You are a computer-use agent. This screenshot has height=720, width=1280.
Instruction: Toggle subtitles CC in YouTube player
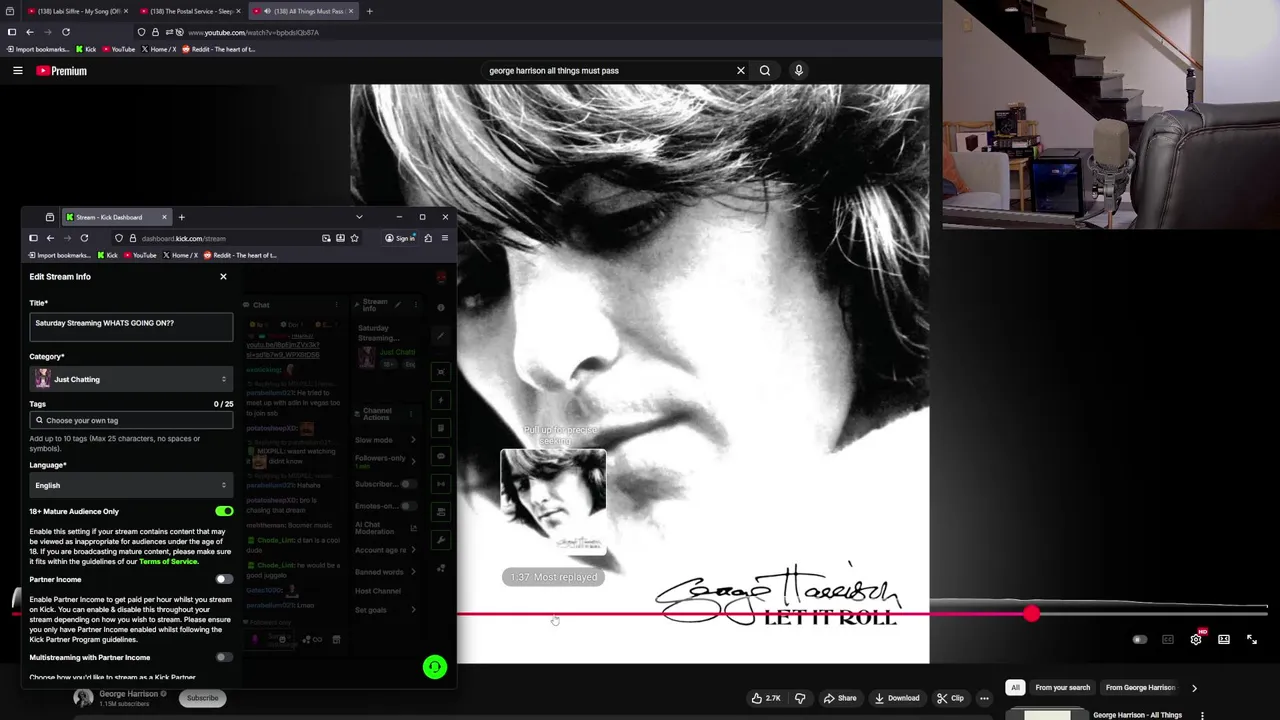click(1168, 639)
